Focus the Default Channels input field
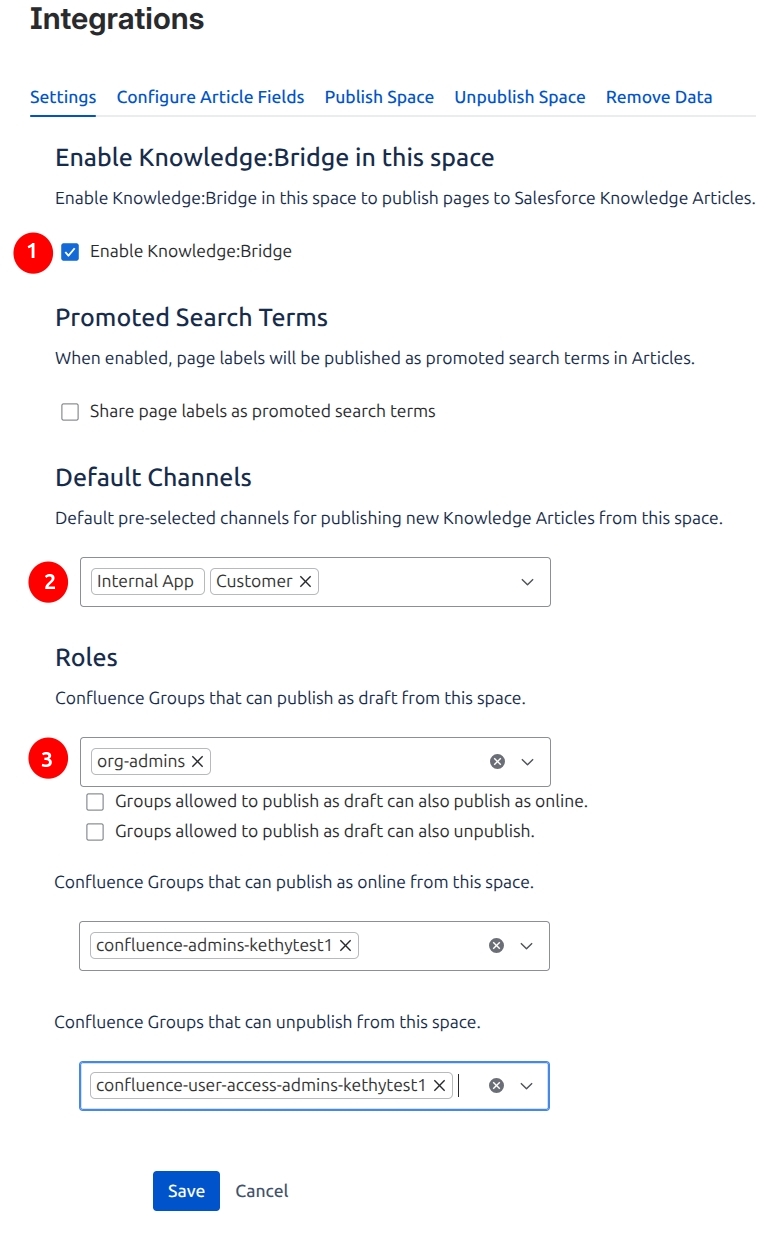Viewport: 770px width, 1247px height. [x=315, y=582]
